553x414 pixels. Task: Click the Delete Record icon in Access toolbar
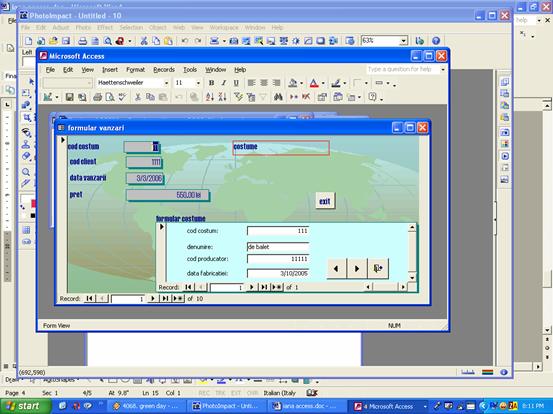point(306,97)
